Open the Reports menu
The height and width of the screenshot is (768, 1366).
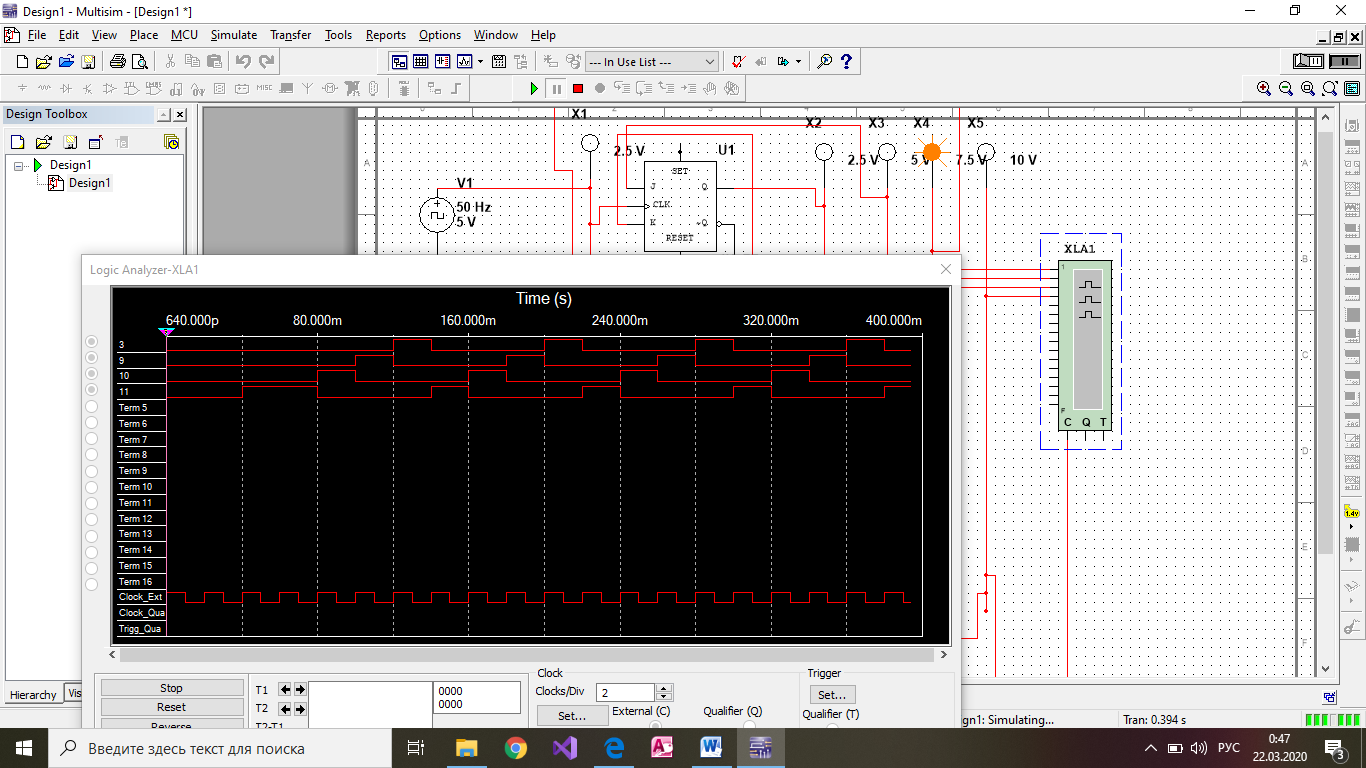pyautogui.click(x=386, y=35)
